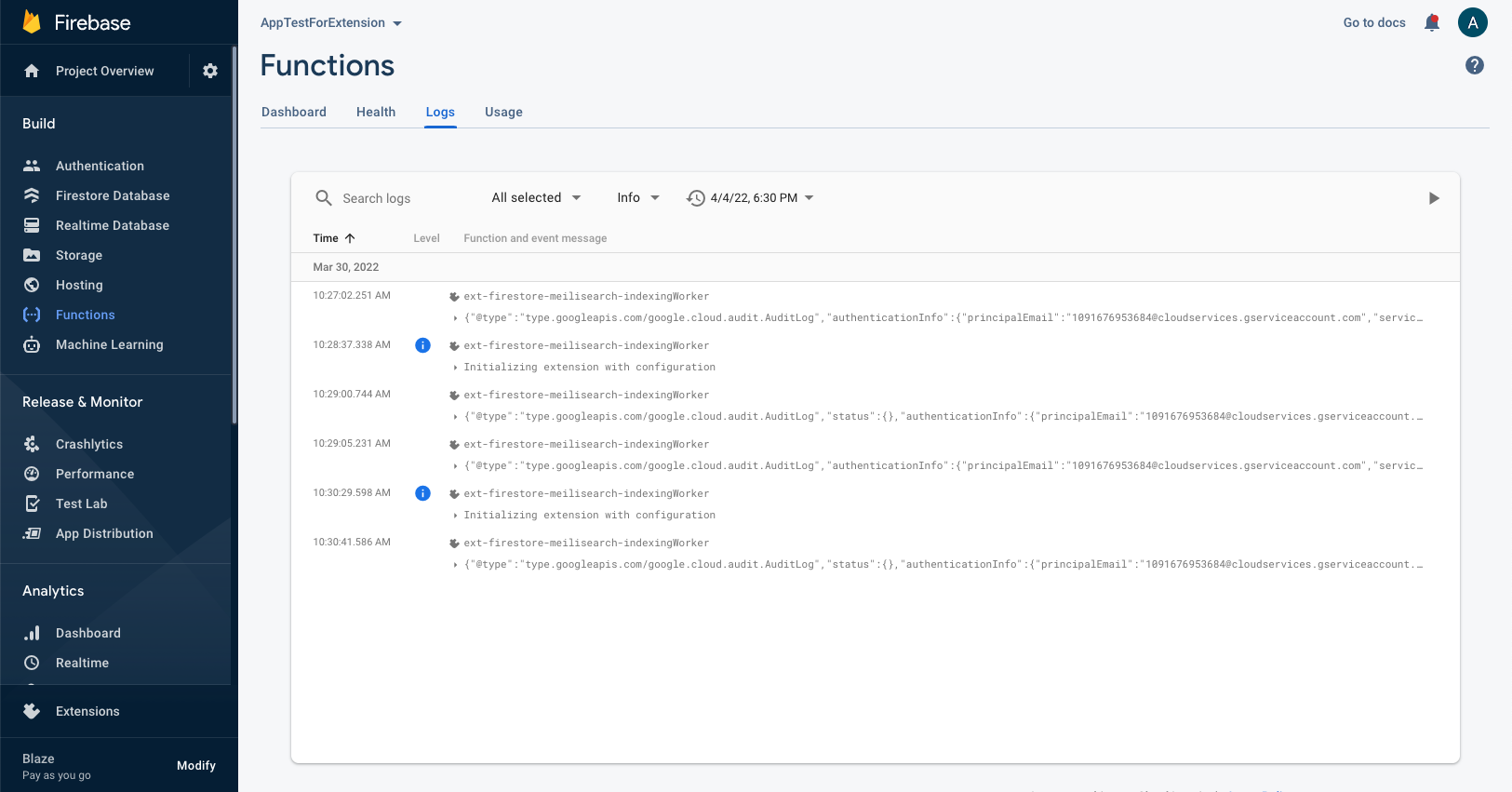
Task: Click the Crashlytics icon
Action: [x=32, y=444]
